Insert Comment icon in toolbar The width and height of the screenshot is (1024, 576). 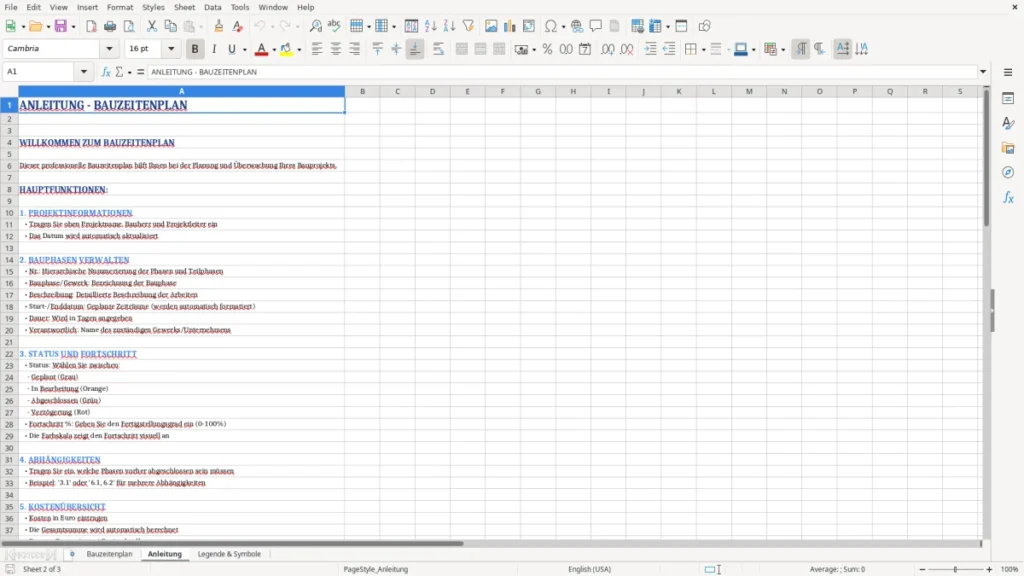[596, 26]
